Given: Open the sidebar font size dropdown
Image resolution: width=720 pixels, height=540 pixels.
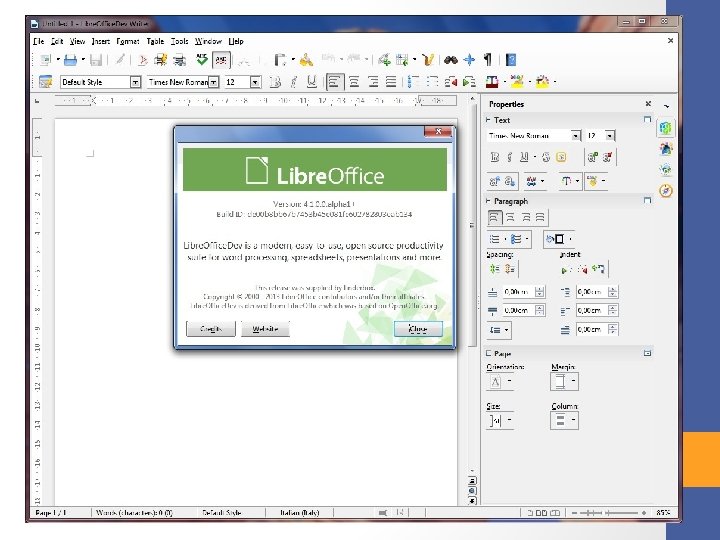Looking at the screenshot, I should click(609, 135).
